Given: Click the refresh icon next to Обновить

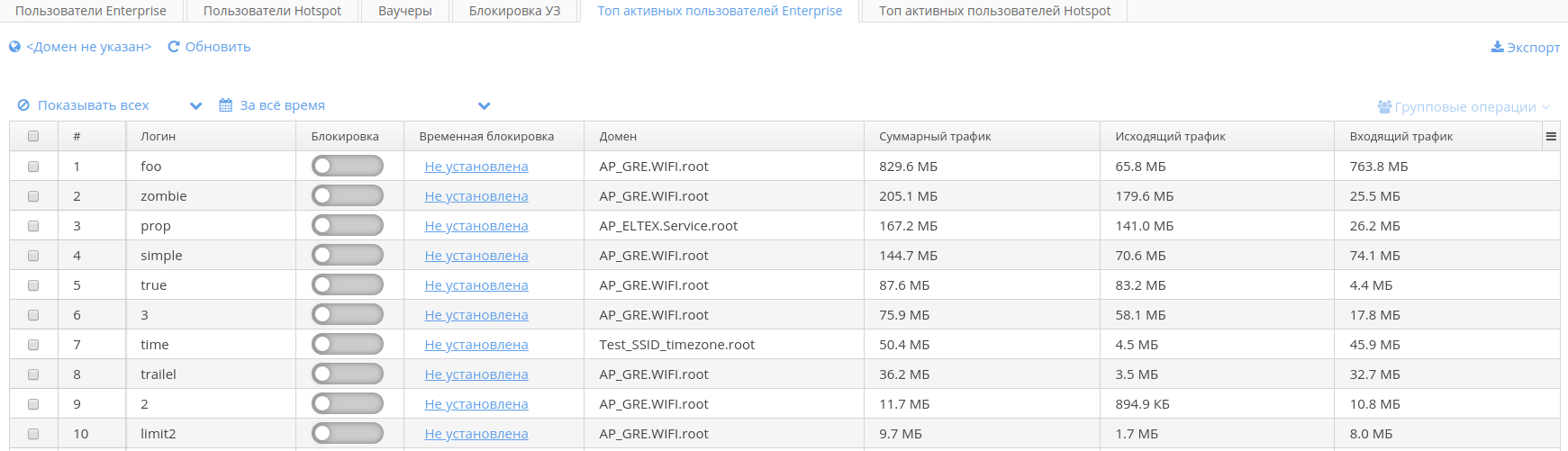Looking at the screenshot, I should tap(174, 47).
